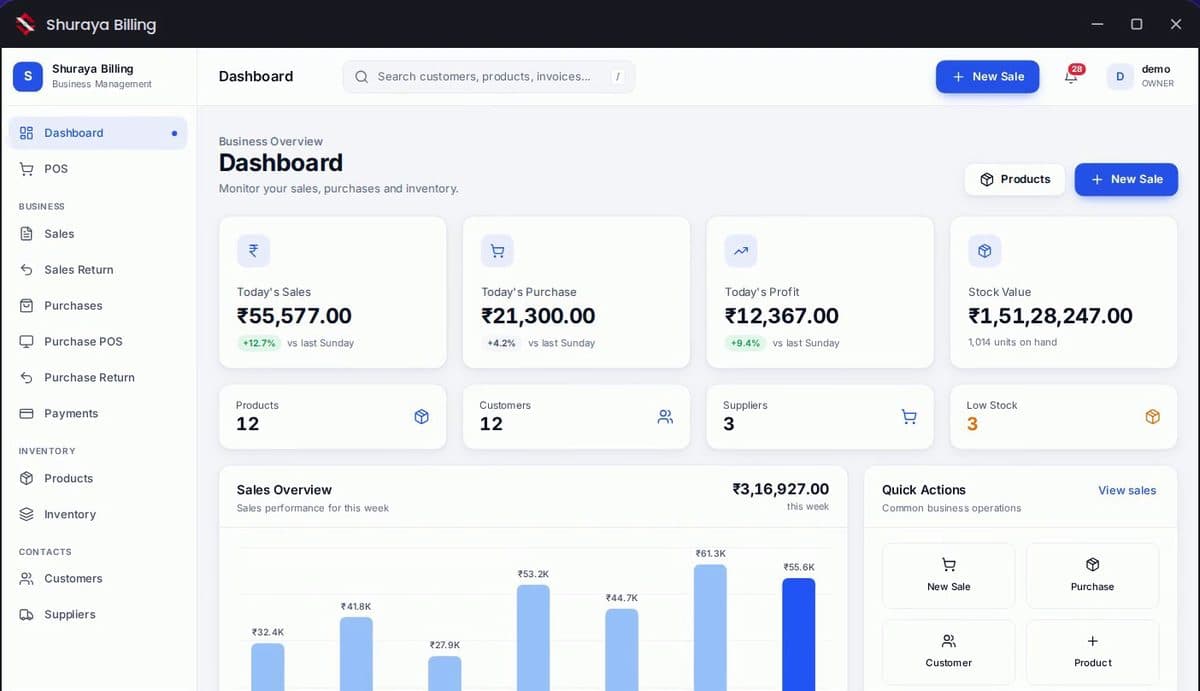Click trend arrow icon on Today's Profit card
The height and width of the screenshot is (691, 1200).
click(x=741, y=251)
